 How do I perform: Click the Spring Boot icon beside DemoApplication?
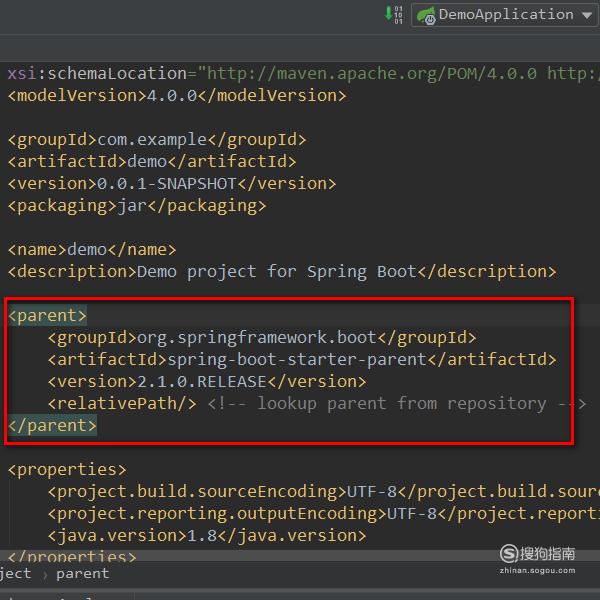click(x=426, y=16)
